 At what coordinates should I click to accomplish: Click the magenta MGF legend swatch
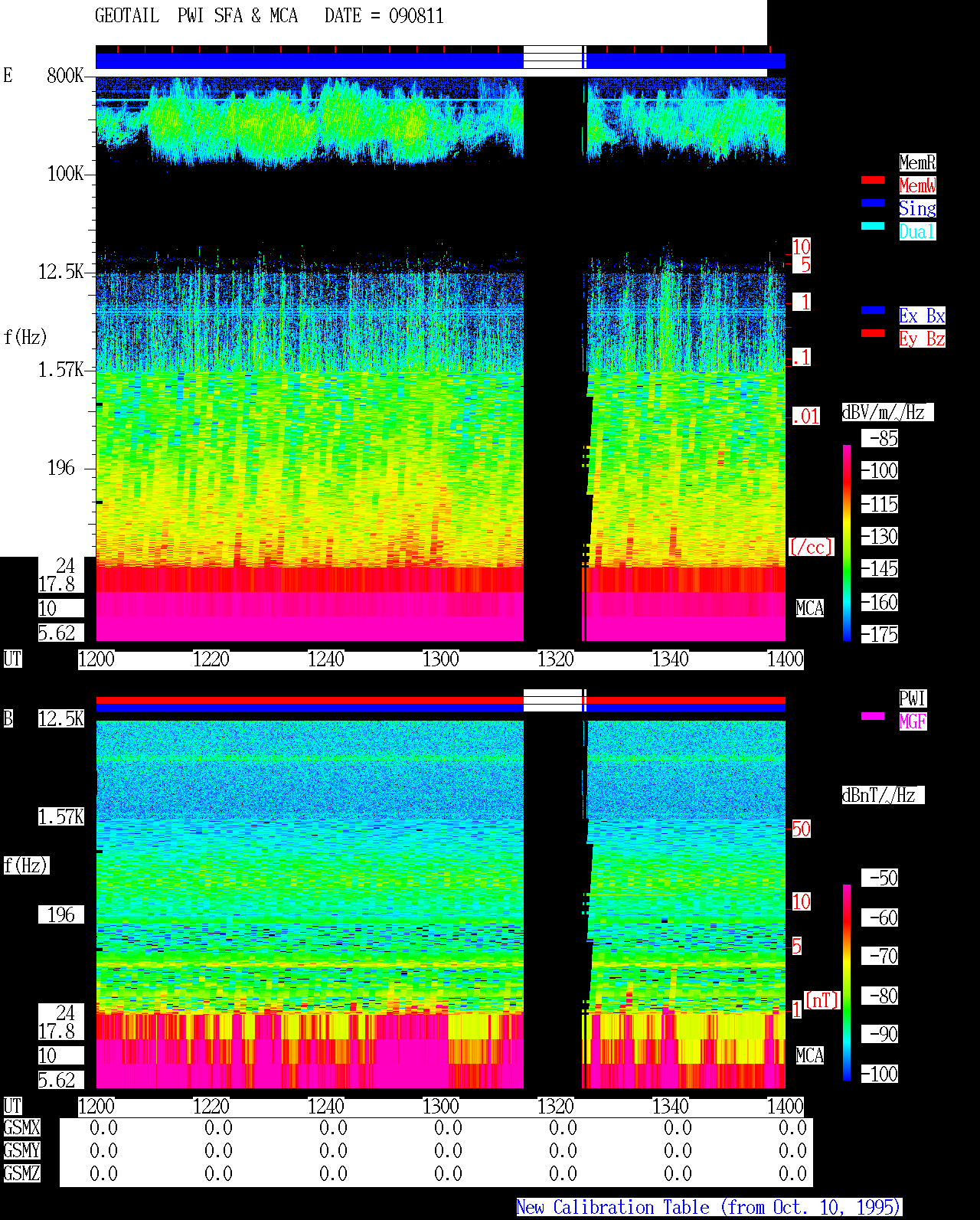(x=873, y=716)
